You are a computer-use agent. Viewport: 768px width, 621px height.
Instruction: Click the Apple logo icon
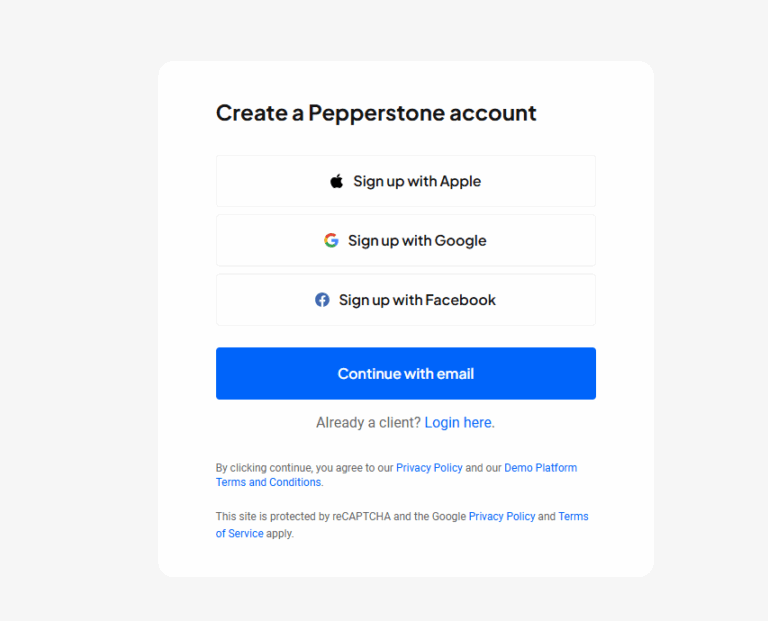click(x=337, y=181)
